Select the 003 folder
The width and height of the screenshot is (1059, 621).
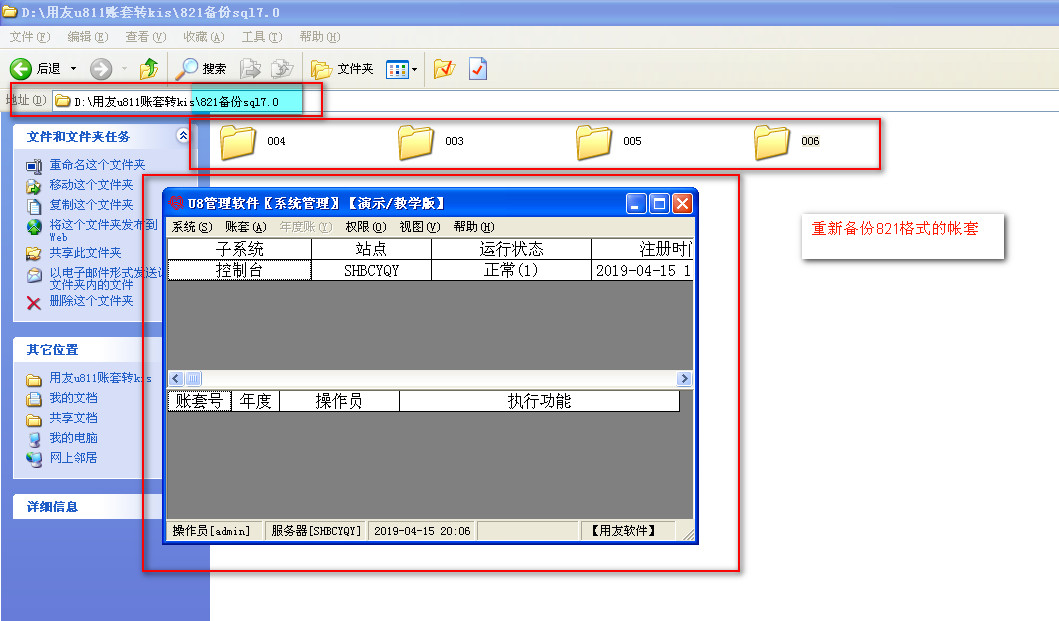[x=416, y=142]
